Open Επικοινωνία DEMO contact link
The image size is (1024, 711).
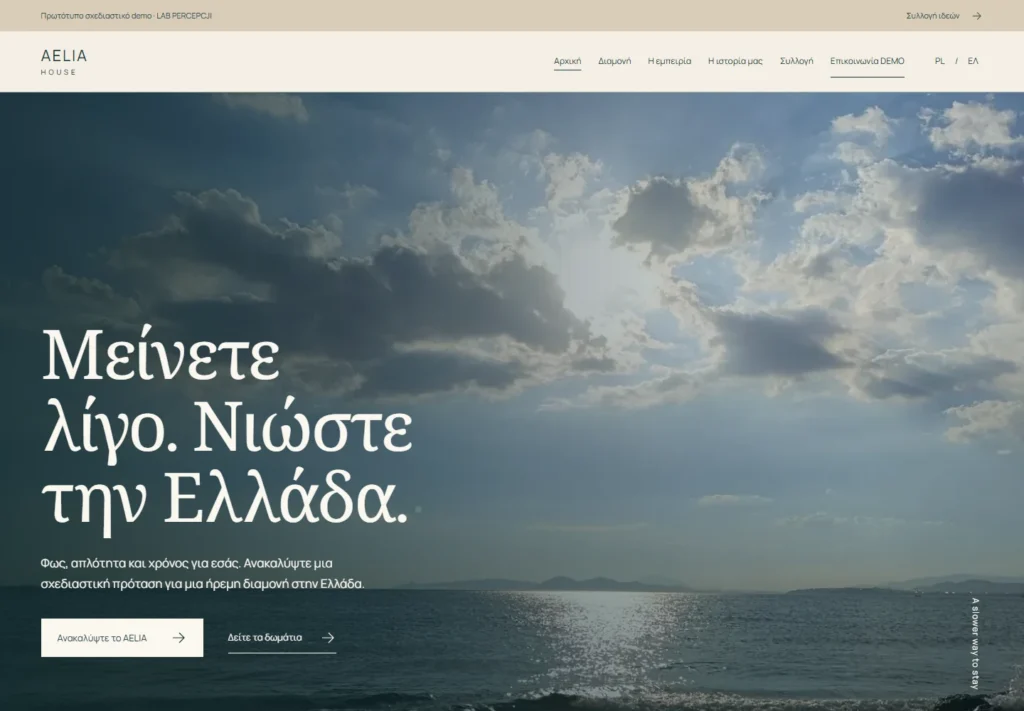point(867,61)
